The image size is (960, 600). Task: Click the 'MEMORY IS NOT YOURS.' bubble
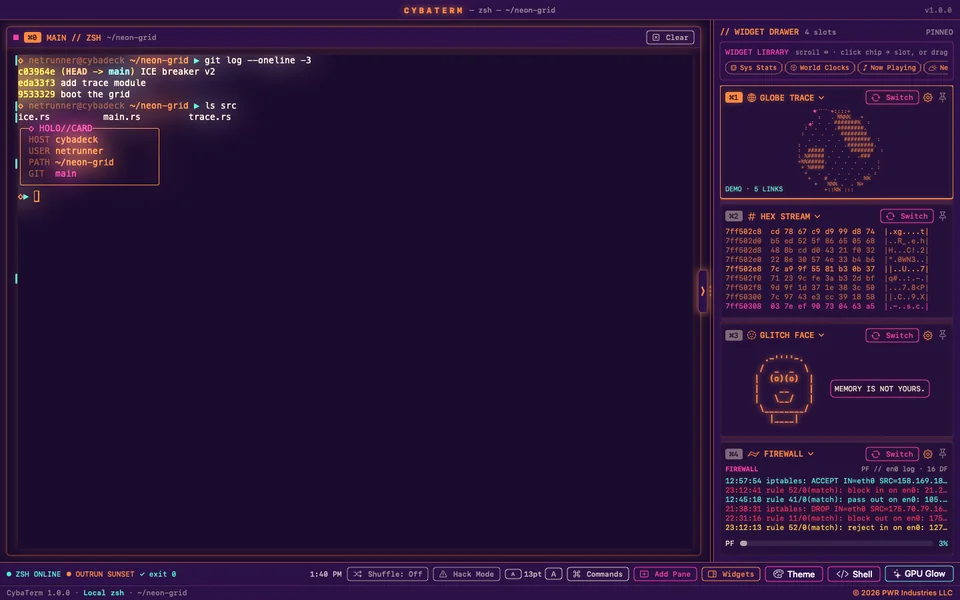coord(879,389)
